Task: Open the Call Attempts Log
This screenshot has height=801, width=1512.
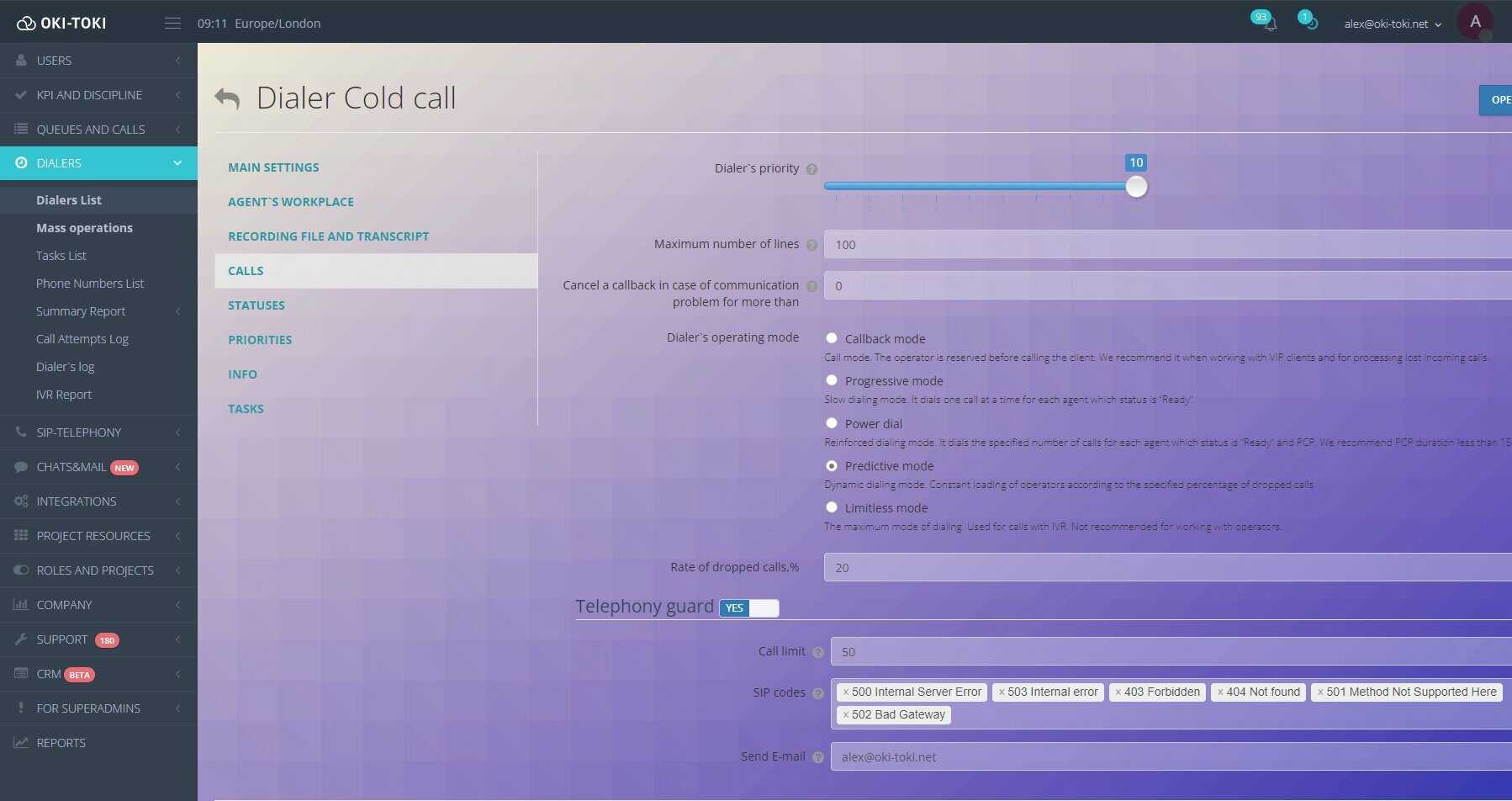Action: (x=82, y=339)
